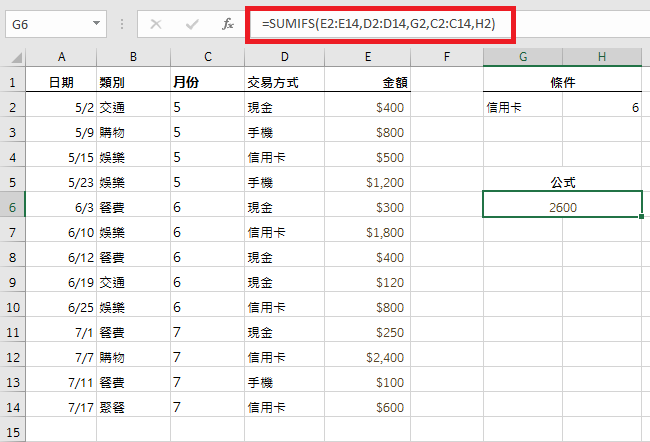Open the Name Box dropdown arrow
Viewport: 650px width, 442px height.
96,23
